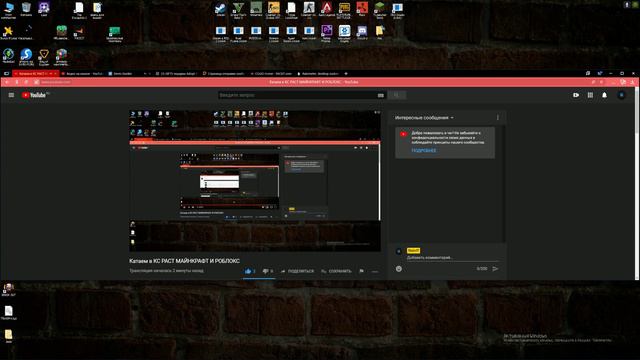The height and width of the screenshot is (360, 640).
Task: Click the СОХРАНИТЬ save button
Action: click(336, 271)
